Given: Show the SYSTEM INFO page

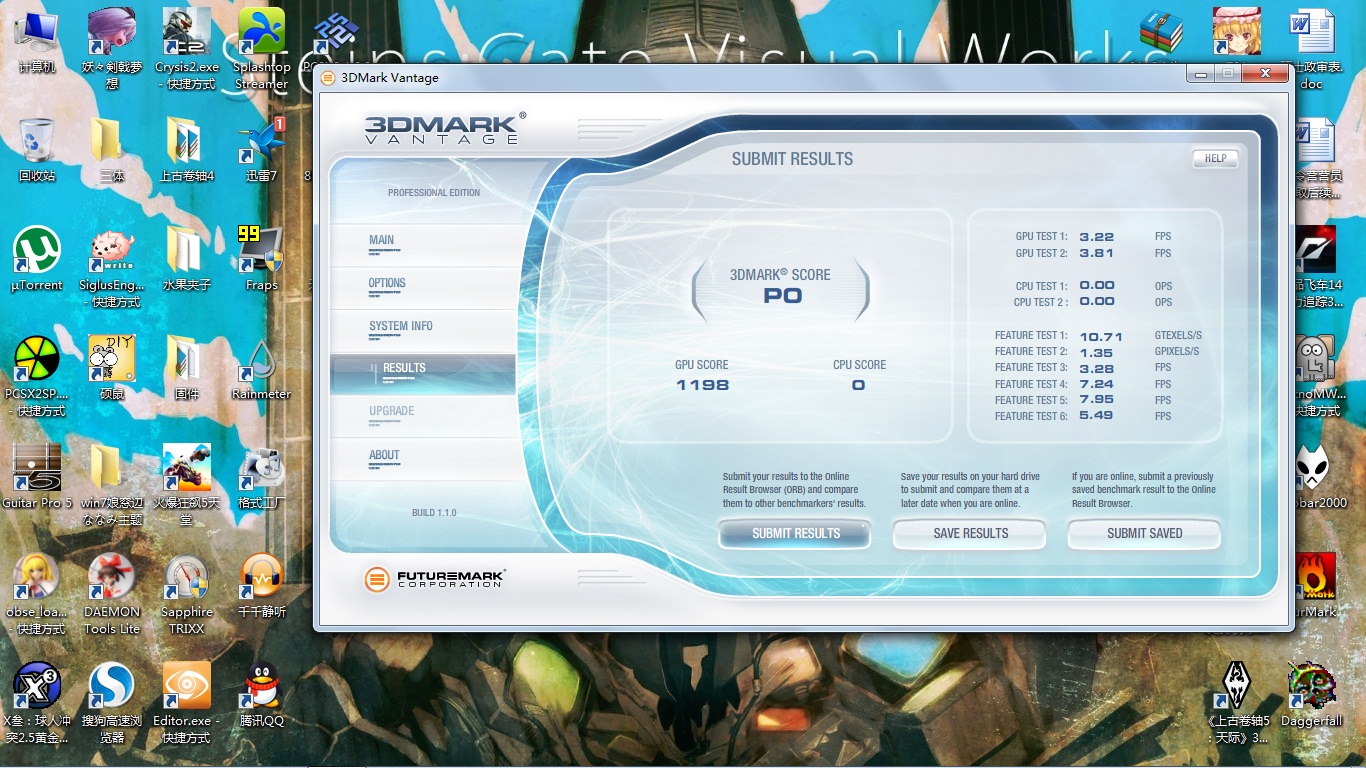Looking at the screenshot, I should click(x=401, y=326).
